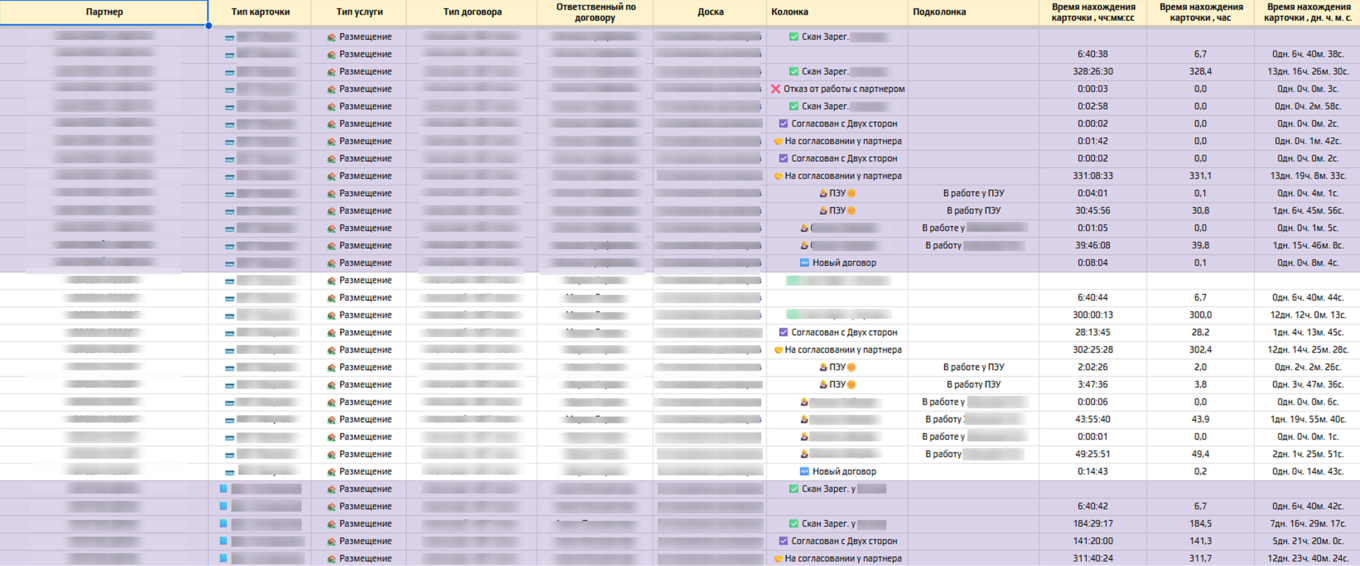Viewport: 1360px width, 566px height.
Task: Click the В работе у ПЭУ cell in 2:02:26 row
Action: [974, 367]
